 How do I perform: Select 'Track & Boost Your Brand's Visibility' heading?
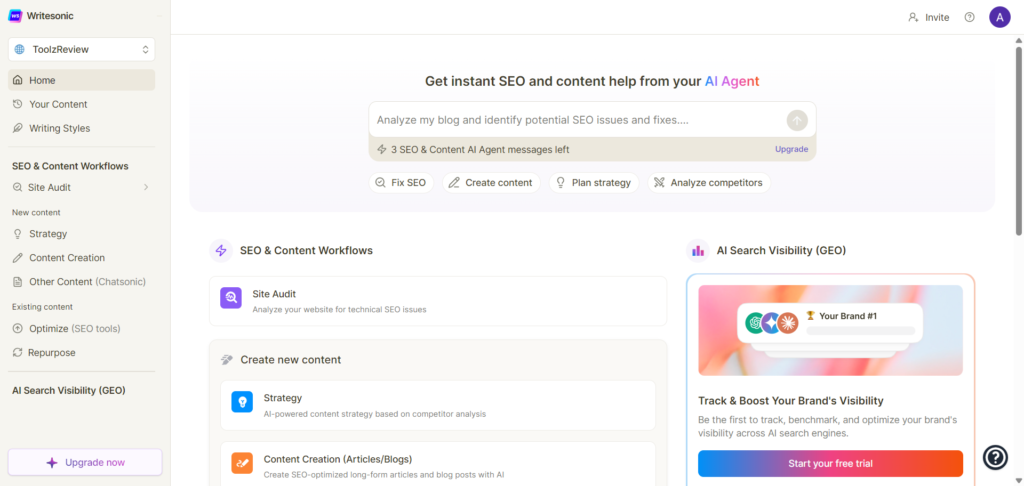791,400
